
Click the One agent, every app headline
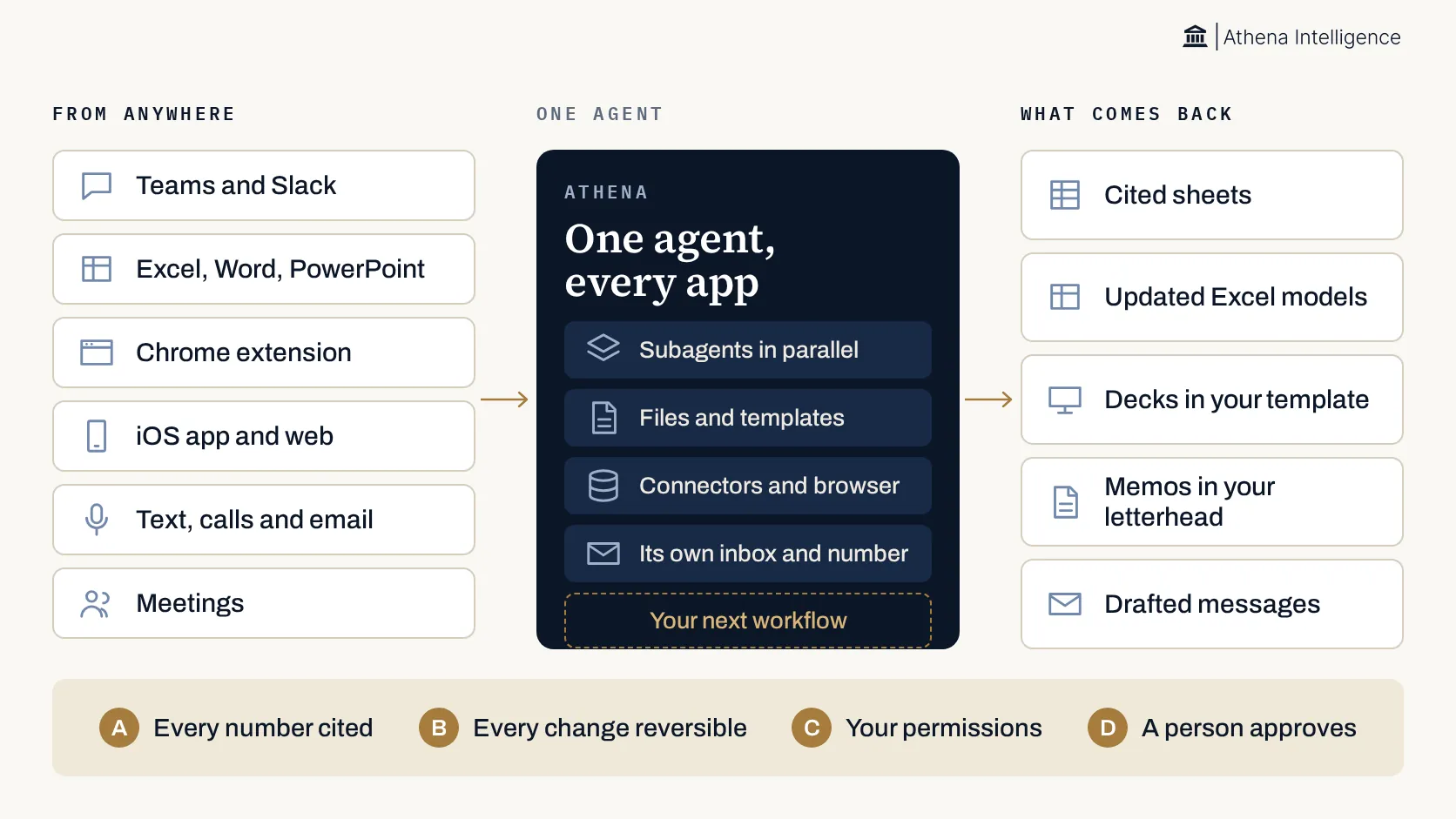670,261
